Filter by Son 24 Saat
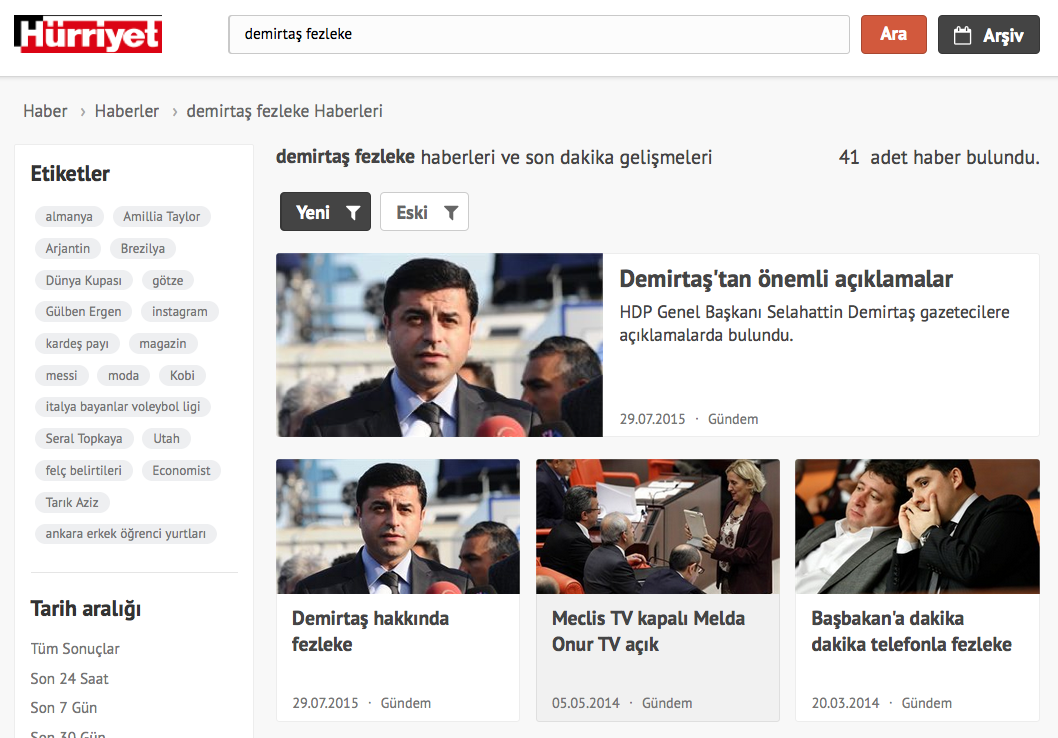 69,678
